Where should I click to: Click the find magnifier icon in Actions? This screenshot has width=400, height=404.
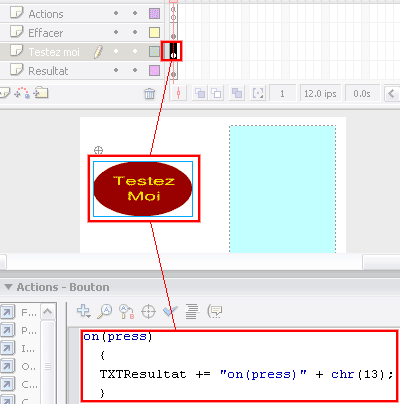click(104, 312)
